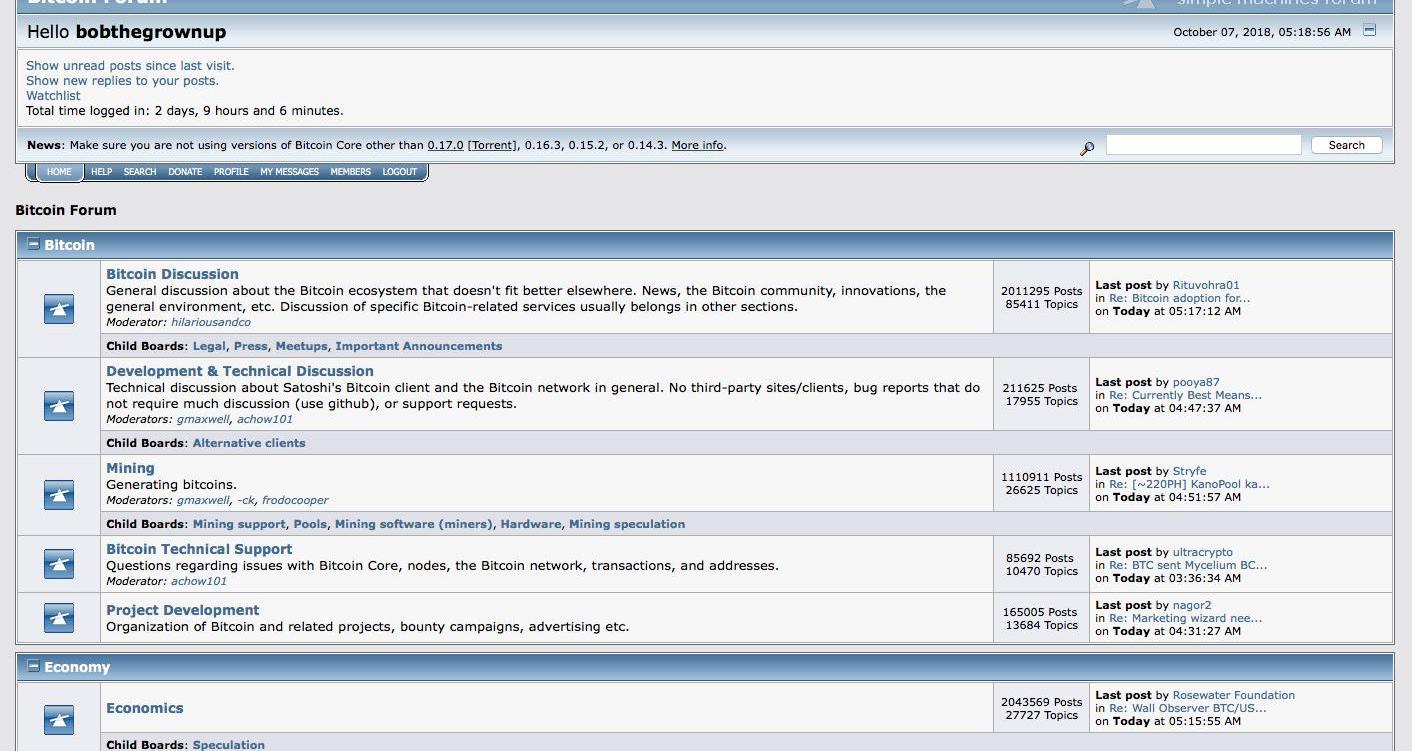
Task: Open the Donate menu item
Action: click(x=185, y=172)
